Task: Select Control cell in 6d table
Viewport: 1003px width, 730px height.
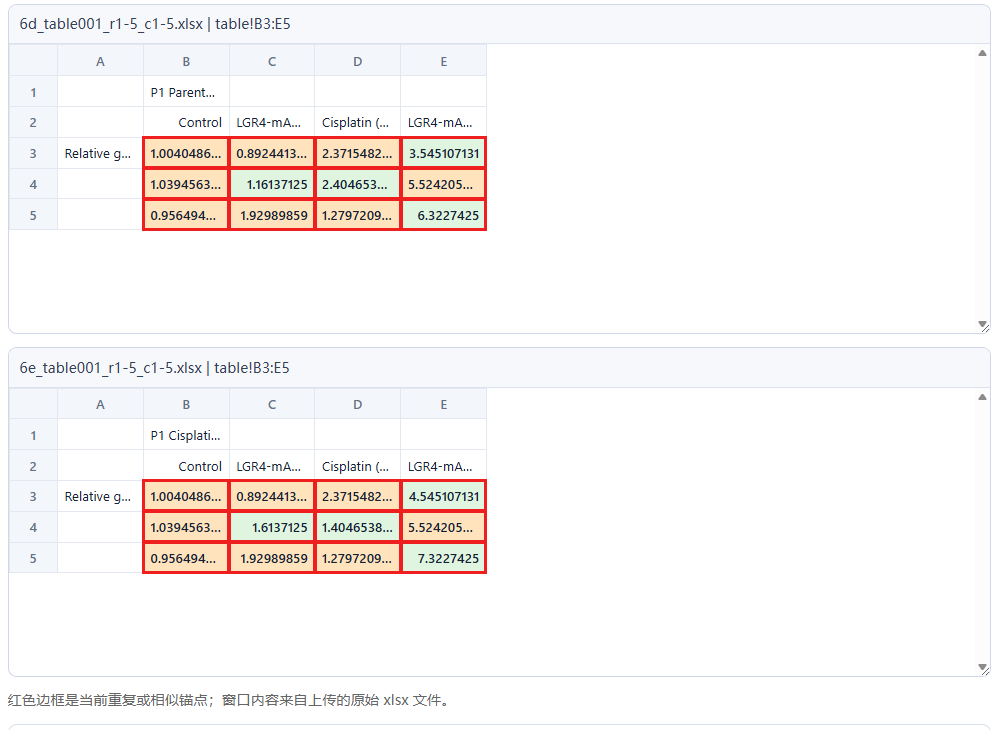Action: tap(186, 122)
